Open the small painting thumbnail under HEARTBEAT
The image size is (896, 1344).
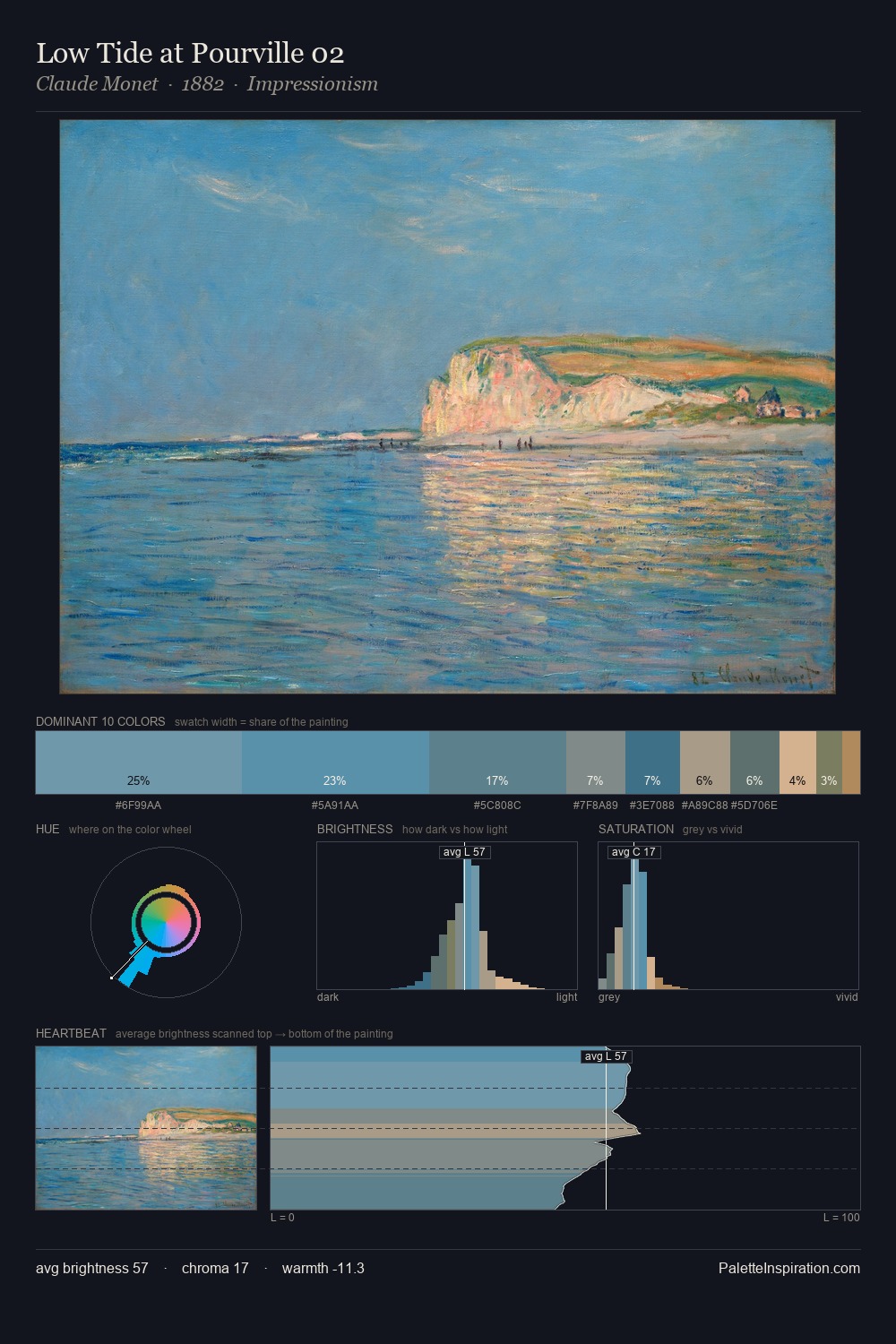pos(146,1128)
